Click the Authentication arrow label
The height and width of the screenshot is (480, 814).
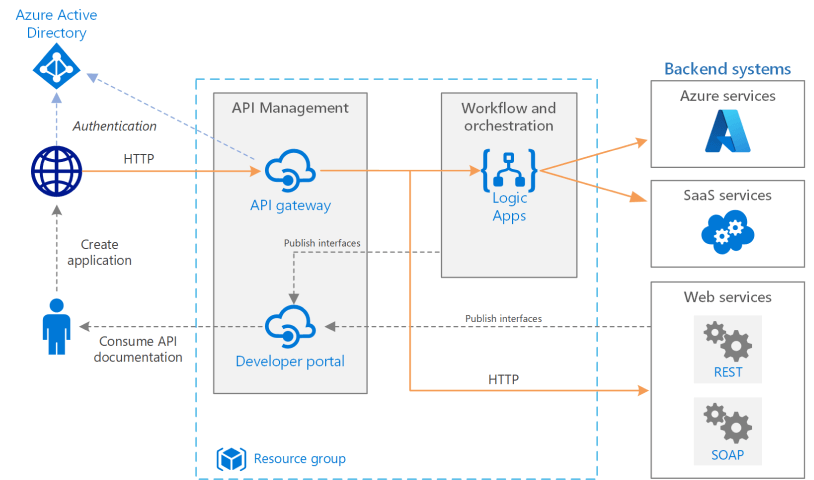[115, 126]
